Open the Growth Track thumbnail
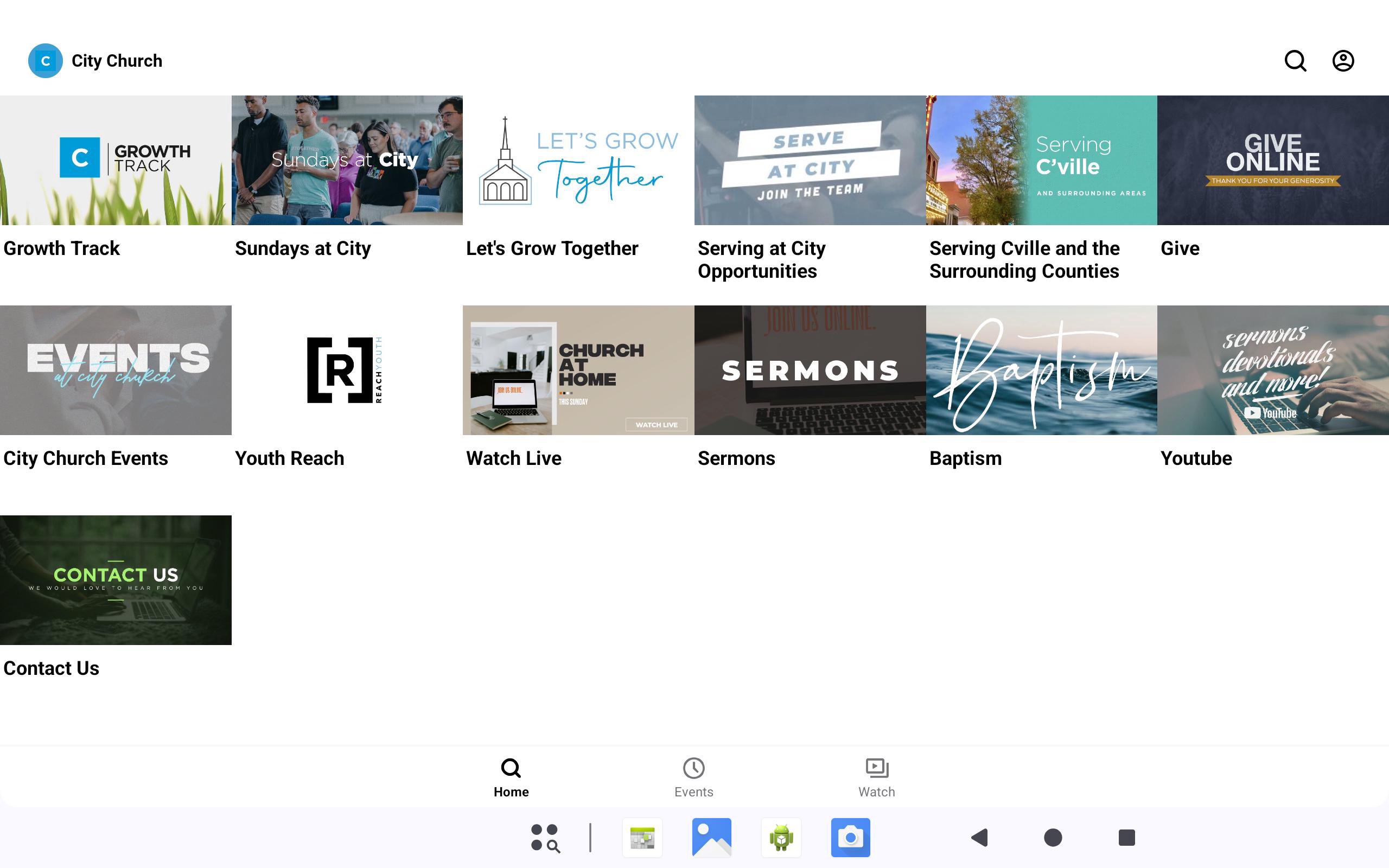The image size is (1389, 868). coord(116,160)
